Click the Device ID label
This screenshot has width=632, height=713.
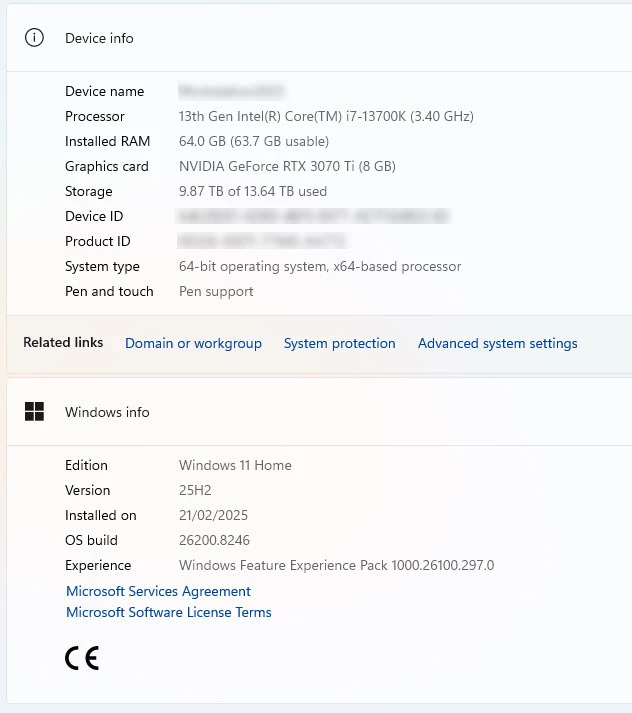(94, 216)
